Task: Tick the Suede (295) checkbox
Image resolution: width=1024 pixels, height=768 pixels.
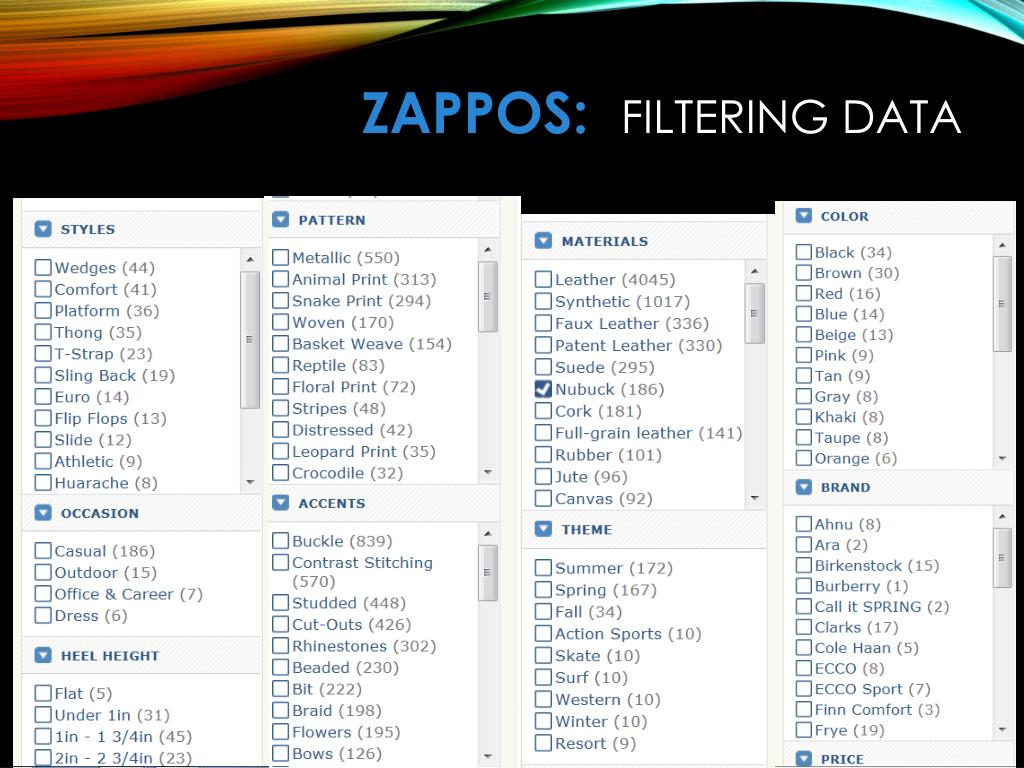Action: pyautogui.click(x=543, y=367)
